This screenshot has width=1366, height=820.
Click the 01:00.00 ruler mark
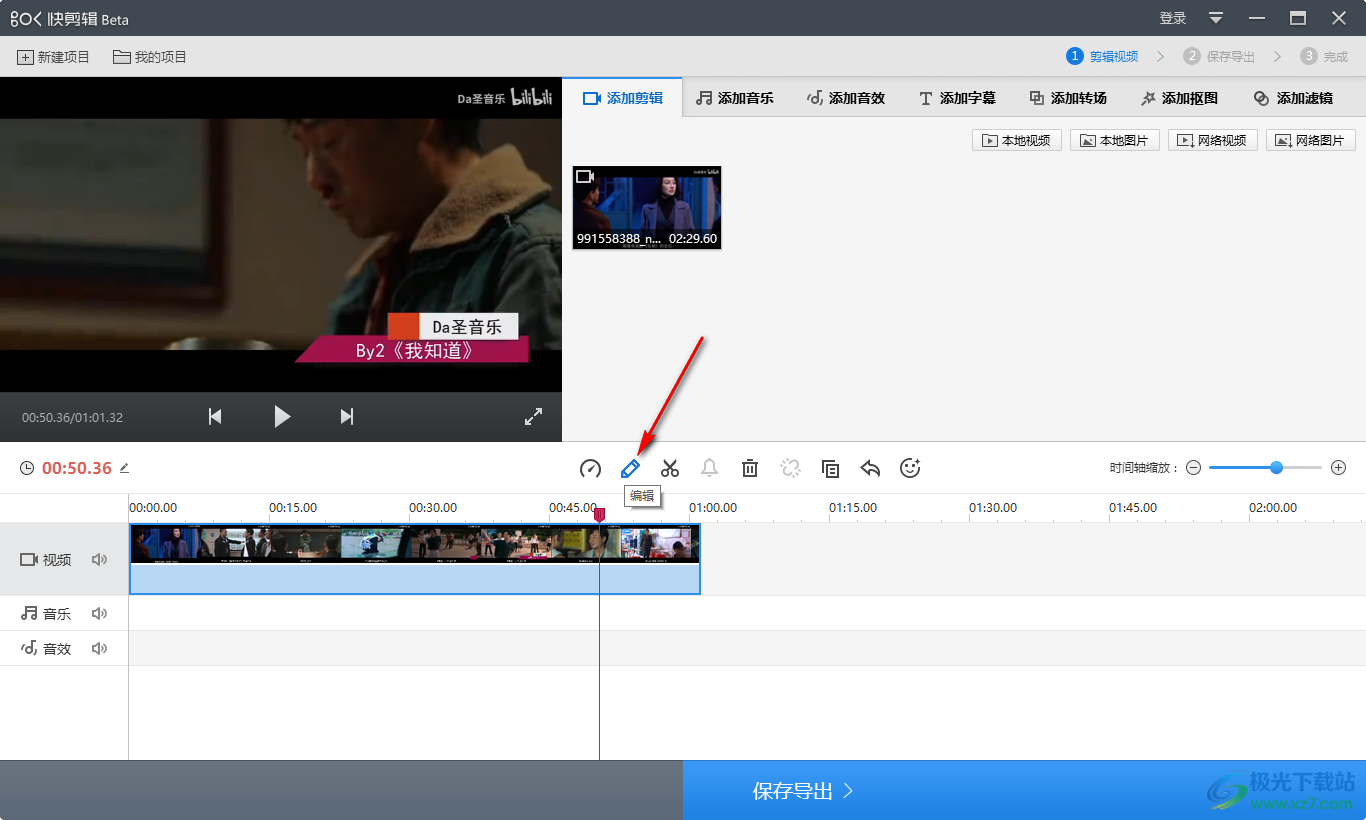pyautogui.click(x=713, y=508)
